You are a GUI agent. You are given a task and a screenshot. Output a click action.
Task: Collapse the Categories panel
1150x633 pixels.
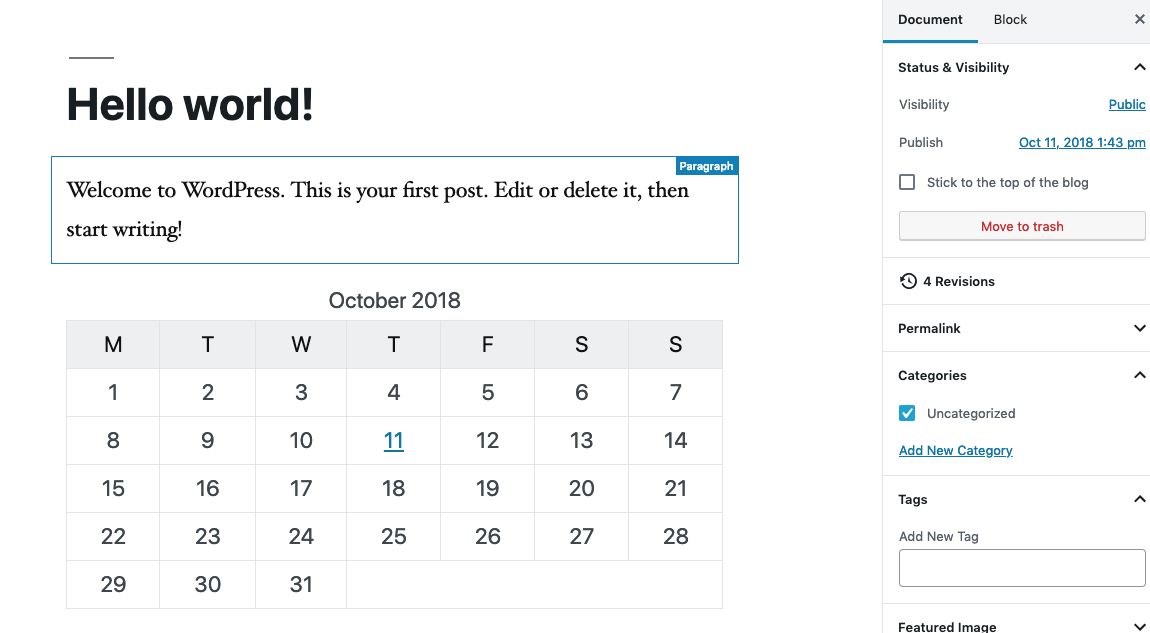point(1139,375)
